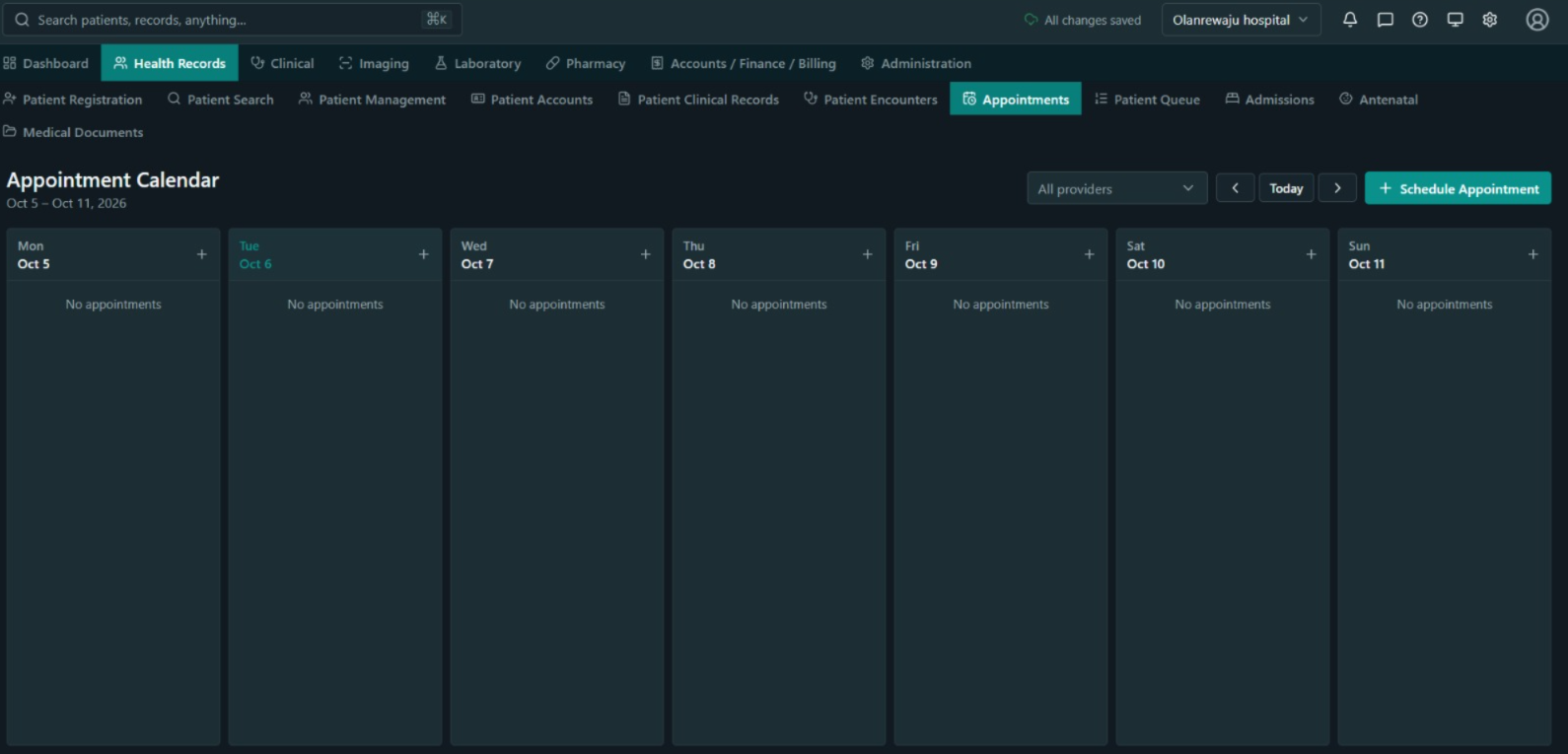The image size is (1568, 754).
Task: Open the user profile avatar
Action: [1537, 20]
